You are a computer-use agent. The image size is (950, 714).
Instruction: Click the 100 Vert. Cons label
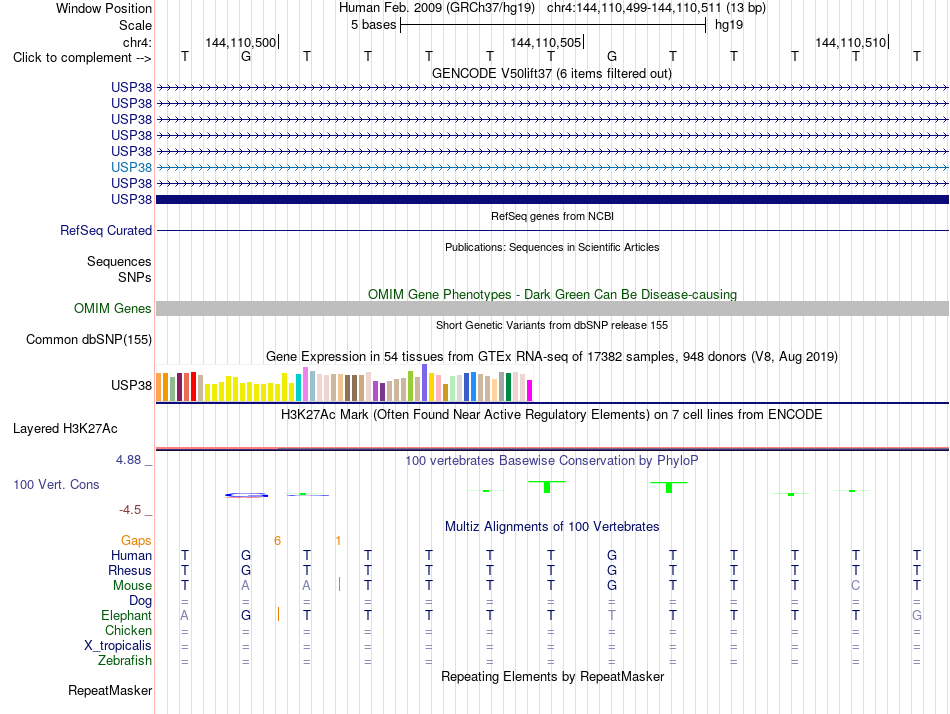tap(56, 484)
